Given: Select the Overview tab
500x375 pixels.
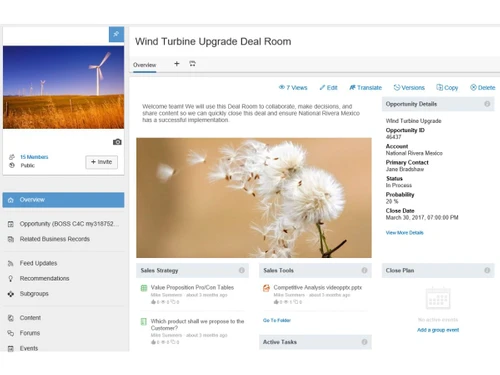Looking at the screenshot, I should tap(144, 65).
